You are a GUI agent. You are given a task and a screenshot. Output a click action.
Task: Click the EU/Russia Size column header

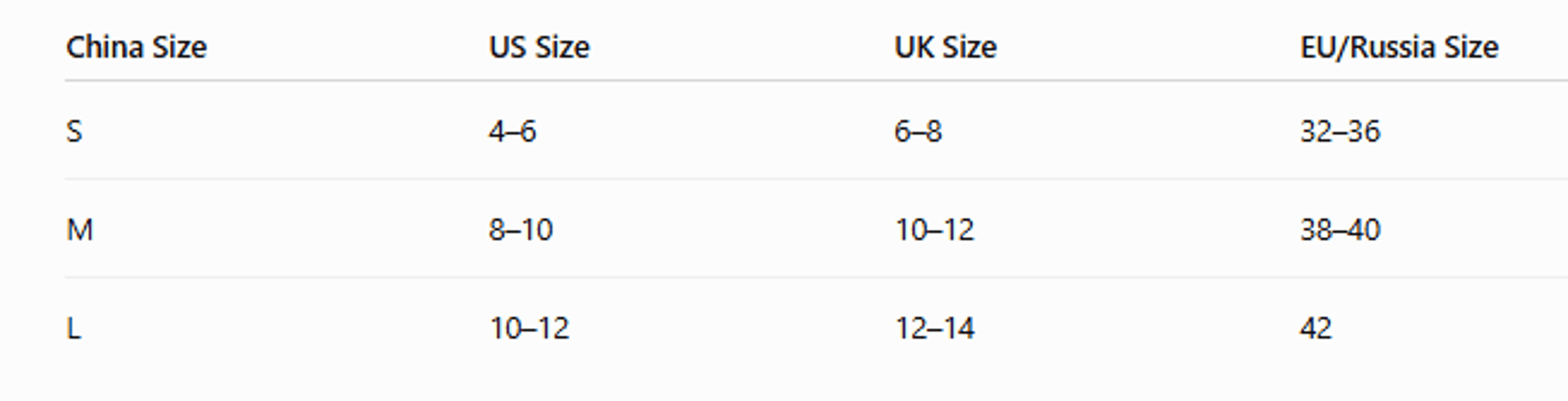pos(1399,47)
